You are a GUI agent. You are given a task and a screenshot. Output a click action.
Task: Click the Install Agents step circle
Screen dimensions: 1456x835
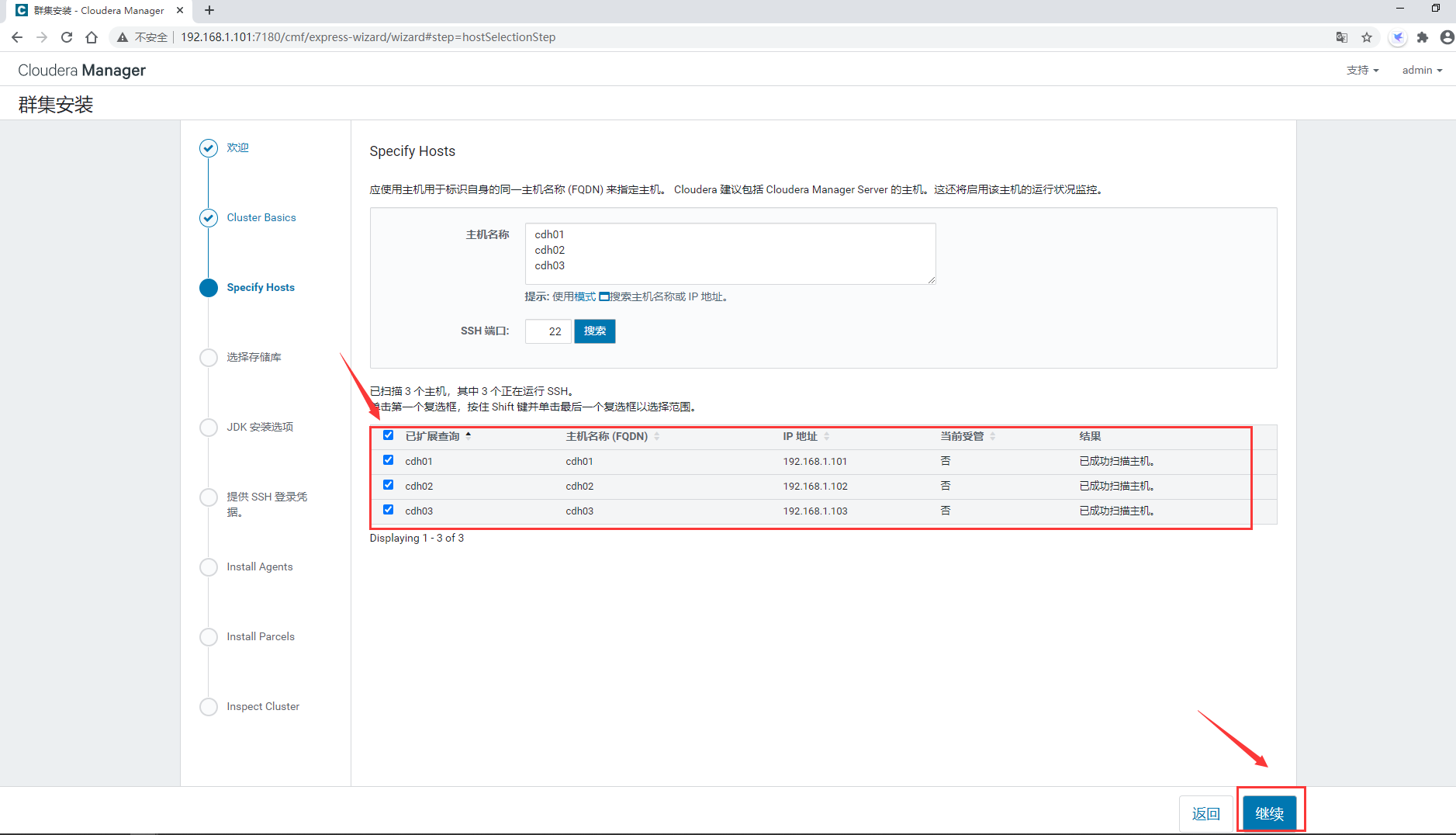(x=209, y=566)
